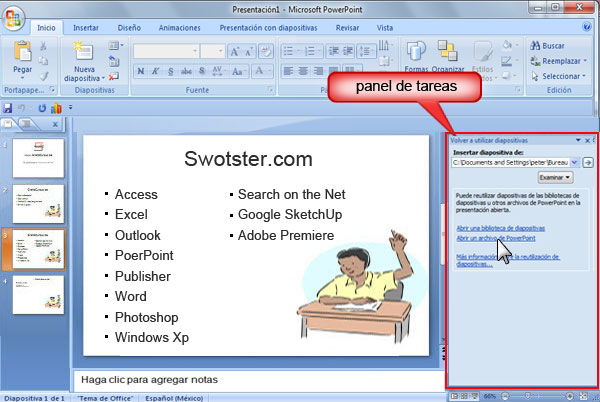Click the Buscar button
Image resolution: width=600 pixels, height=402 pixels.
click(547, 46)
